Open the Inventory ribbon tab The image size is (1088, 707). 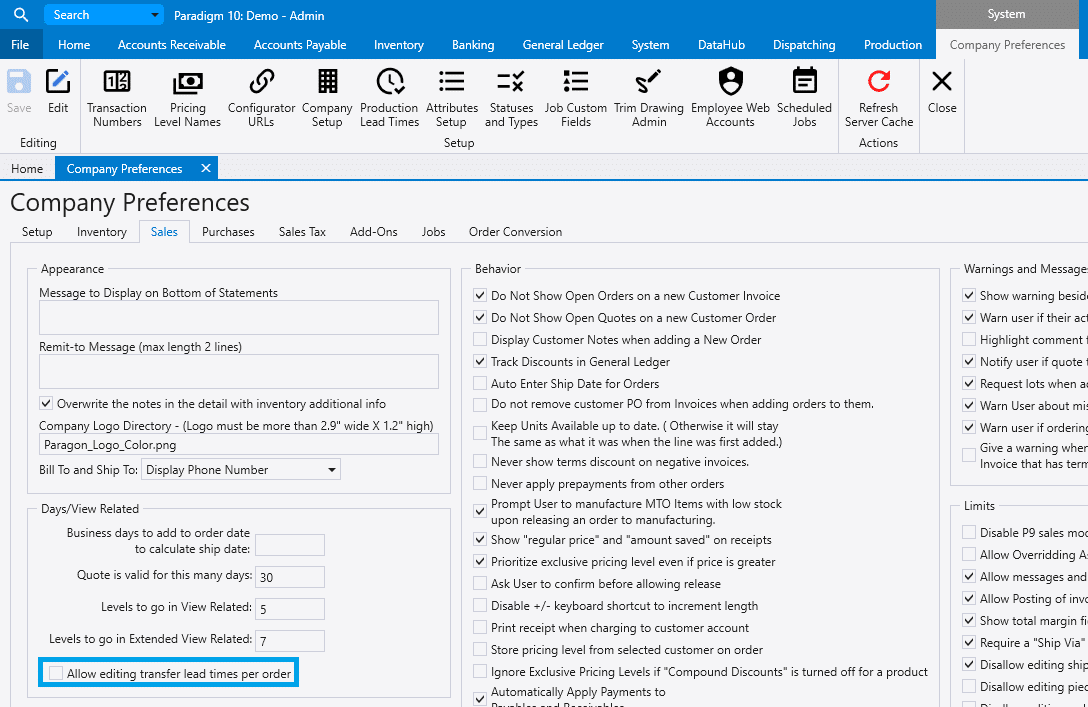pos(398,44)
